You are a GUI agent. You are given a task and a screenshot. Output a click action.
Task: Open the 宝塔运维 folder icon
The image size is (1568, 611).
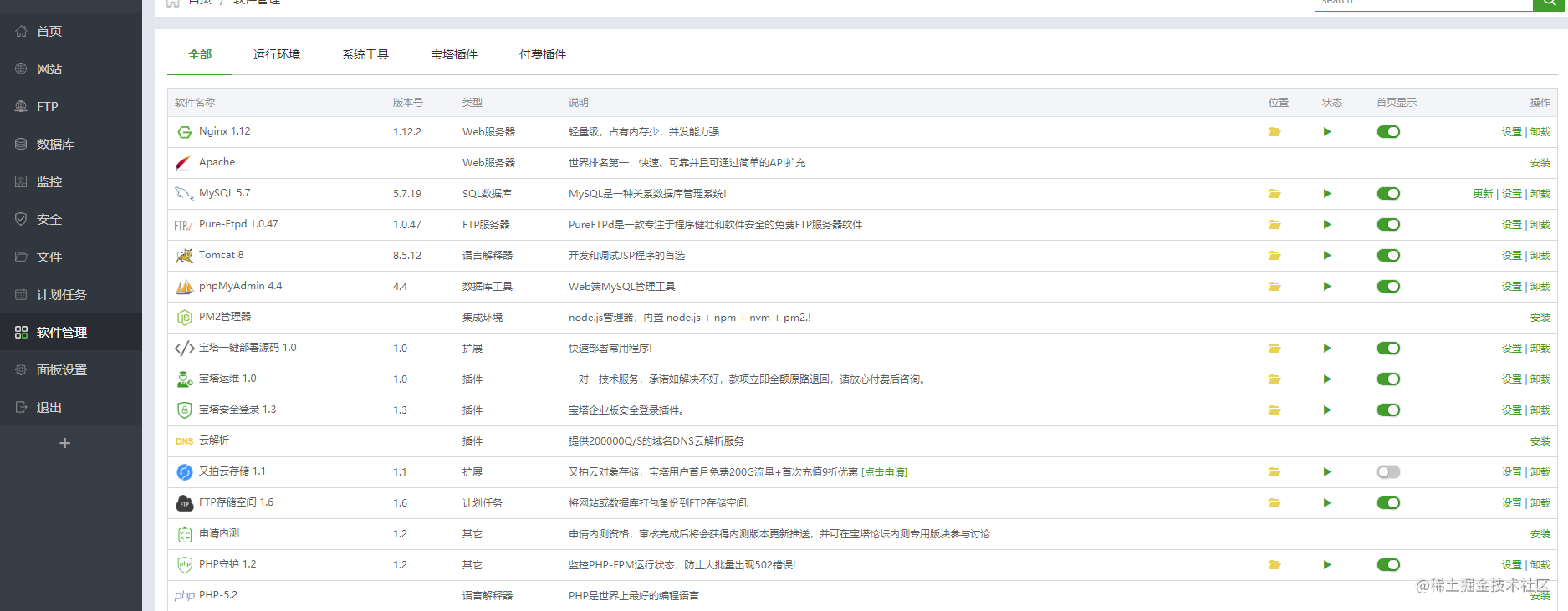pyautogui.click(x=1274, y=379)
